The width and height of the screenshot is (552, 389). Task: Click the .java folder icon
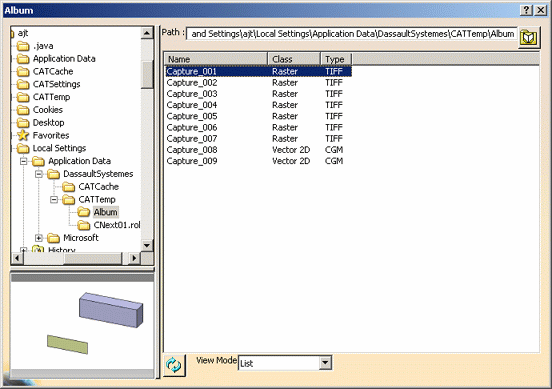pyautogui.click(x=23, y=46)
